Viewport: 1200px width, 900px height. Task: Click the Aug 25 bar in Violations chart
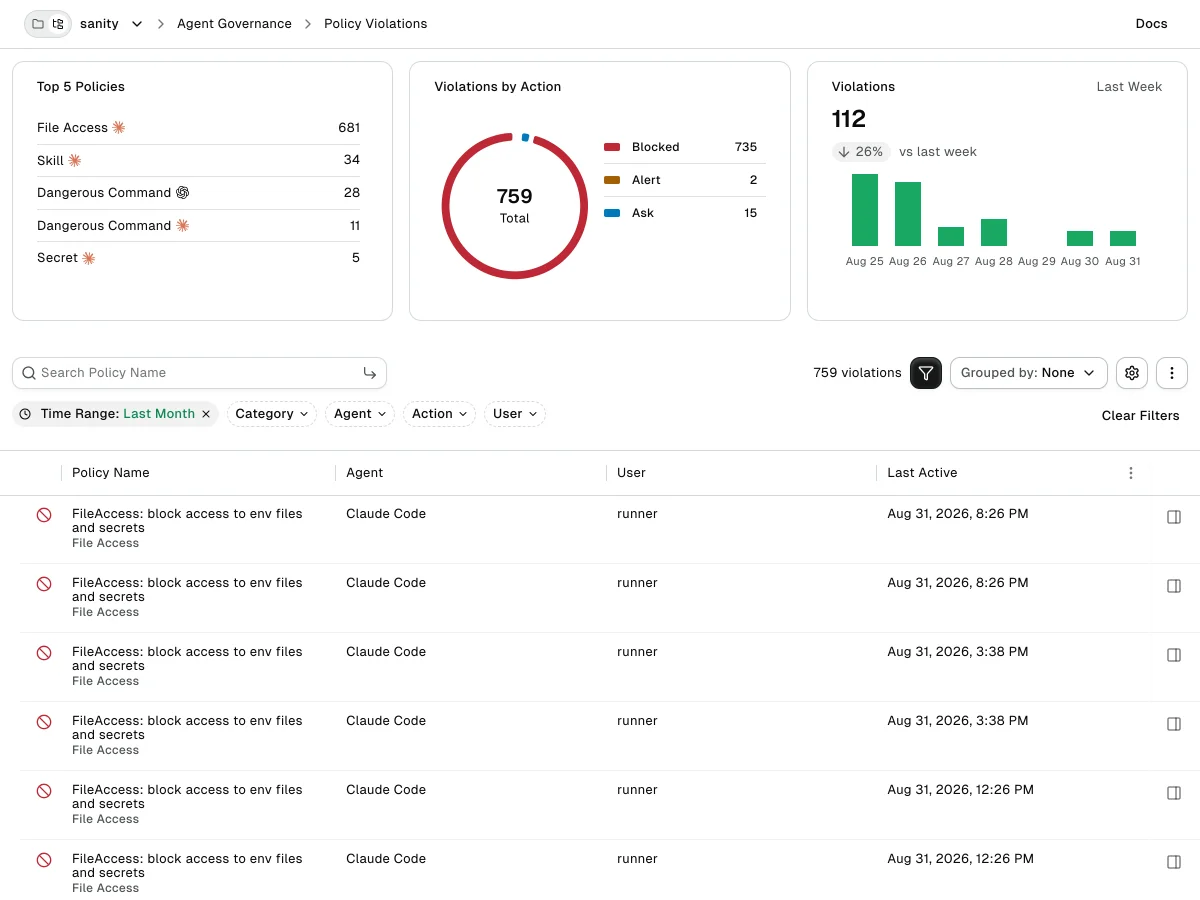865,210
